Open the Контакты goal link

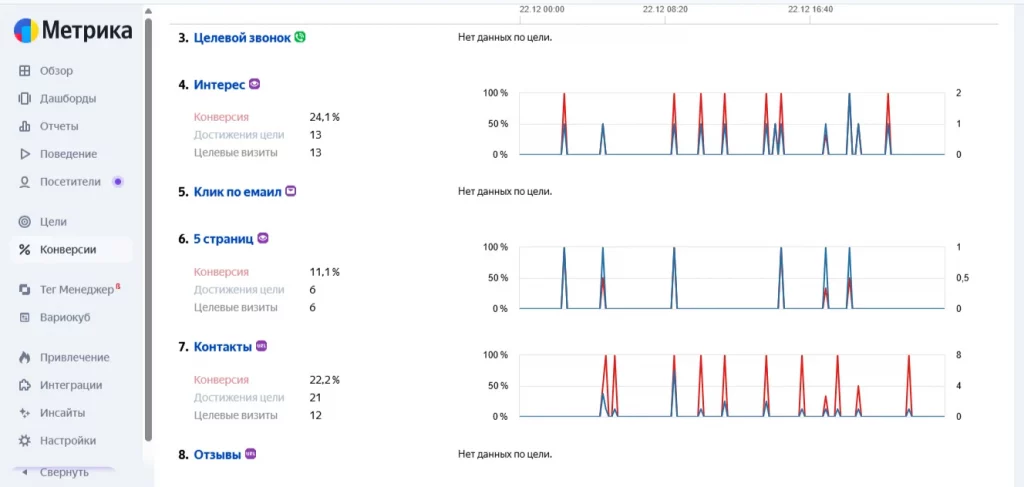(222, 347)
